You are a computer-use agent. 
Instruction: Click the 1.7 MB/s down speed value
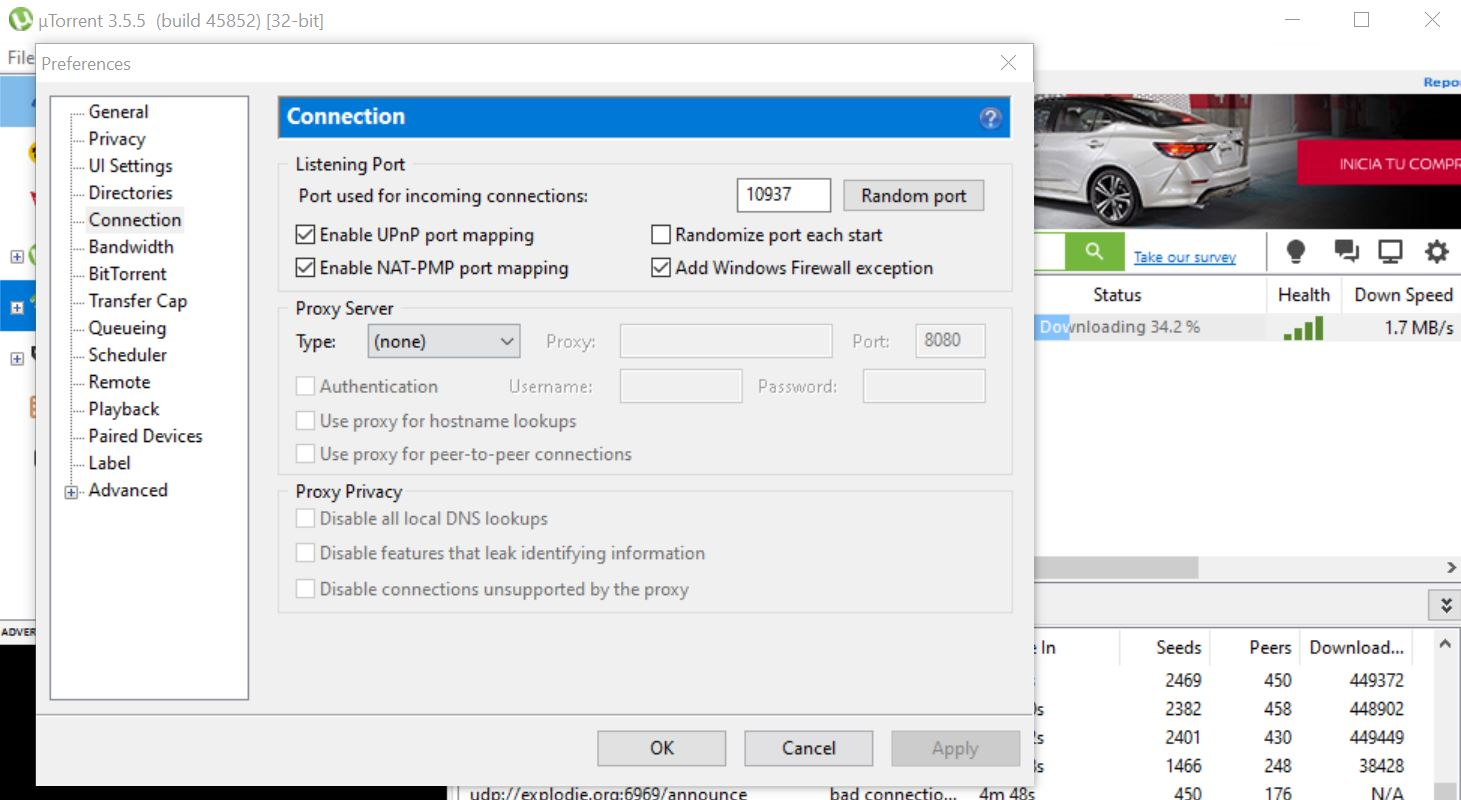(x=1419, y=328)
